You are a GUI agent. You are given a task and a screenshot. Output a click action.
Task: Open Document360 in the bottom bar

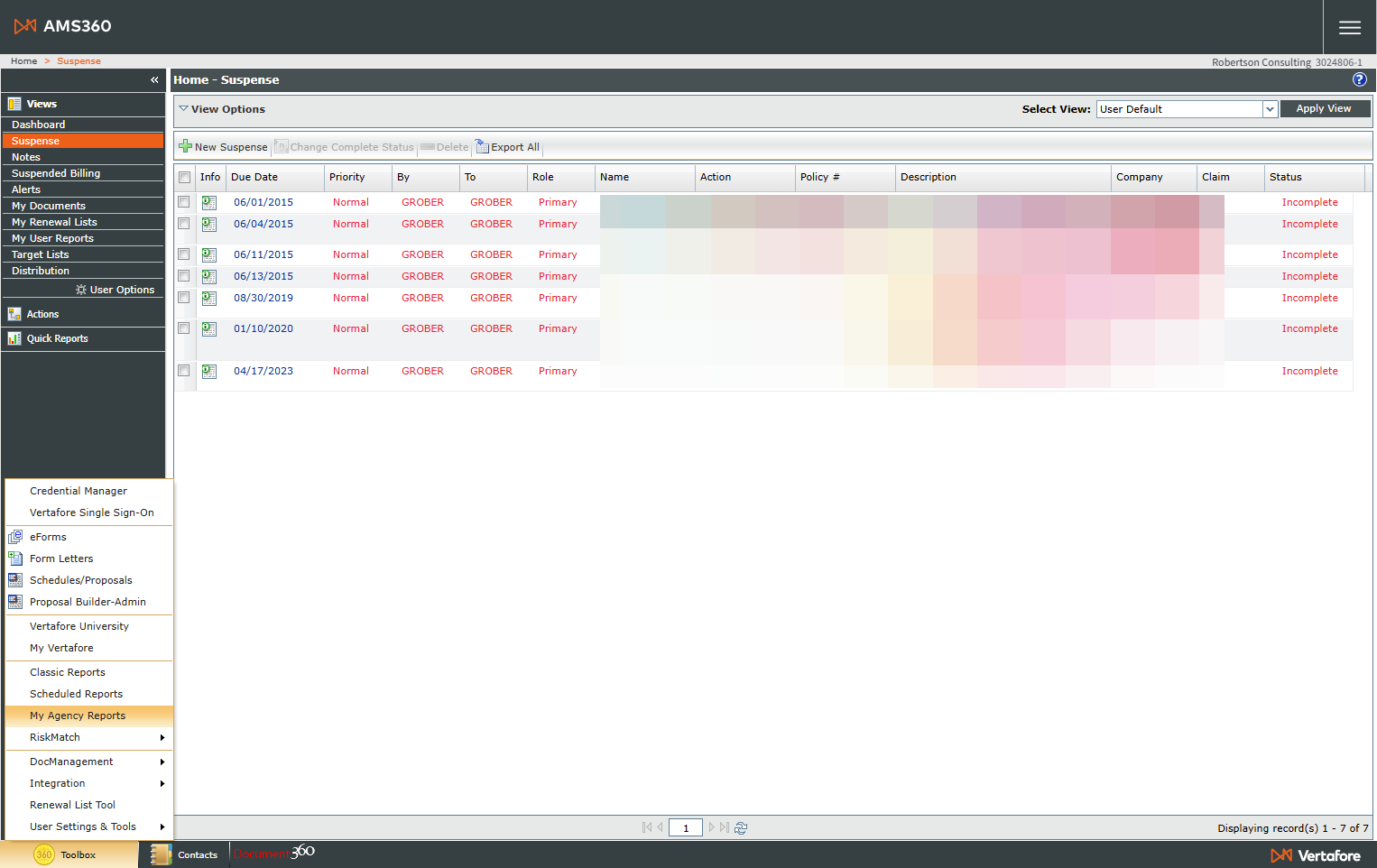[x=274, y=853]
